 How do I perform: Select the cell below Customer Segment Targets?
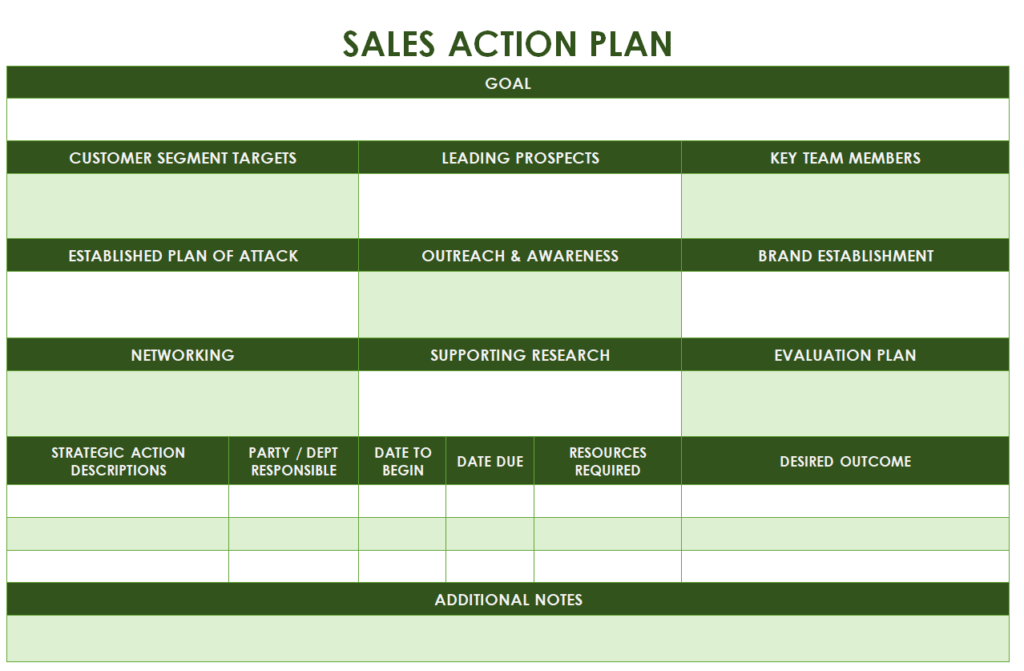point(182,206)
